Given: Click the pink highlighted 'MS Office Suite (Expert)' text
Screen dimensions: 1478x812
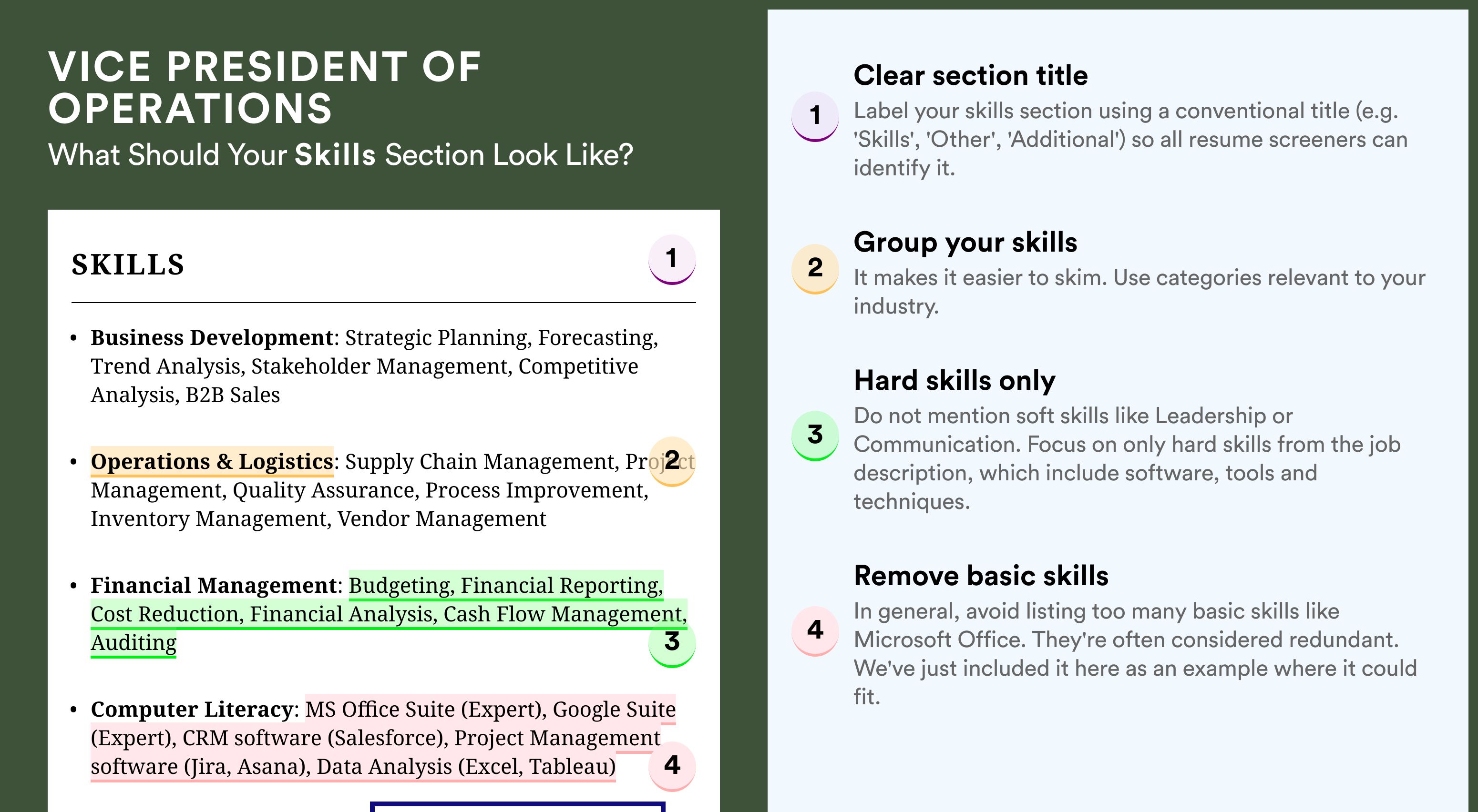Looking at the screenshot, I should 425,710.
